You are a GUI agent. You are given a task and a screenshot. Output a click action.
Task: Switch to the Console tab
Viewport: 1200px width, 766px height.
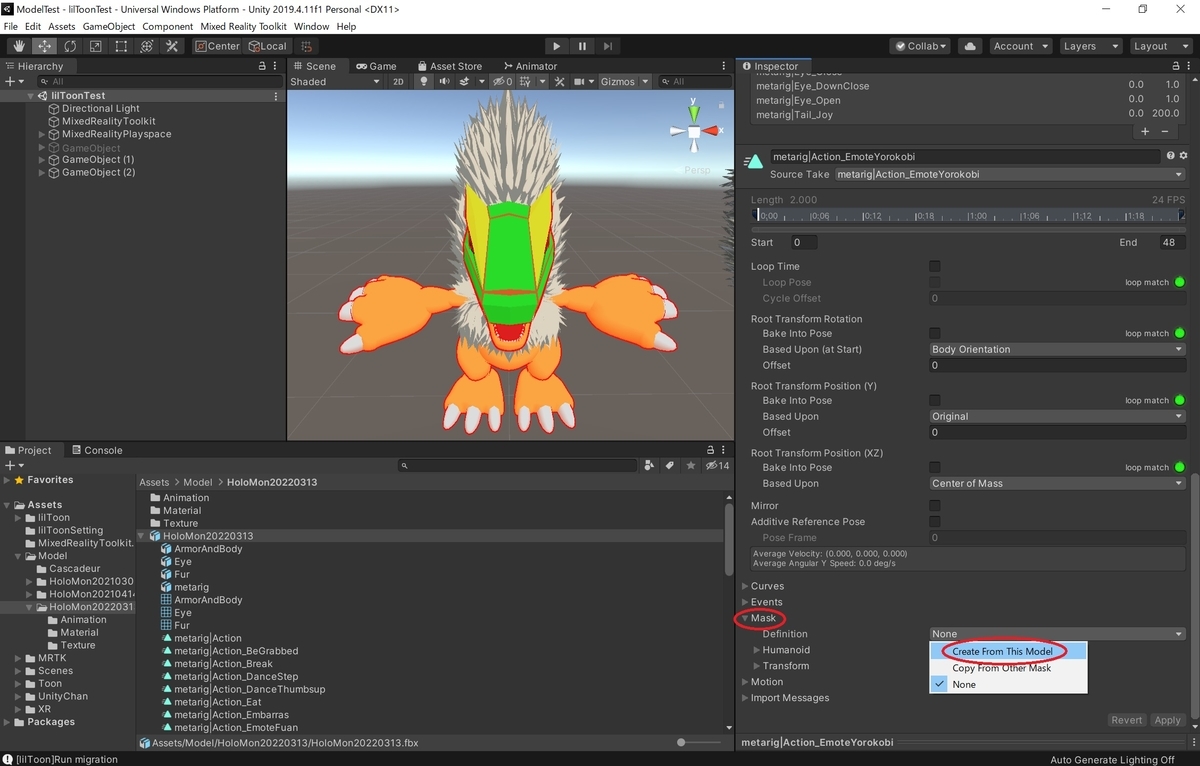(96, 450)
